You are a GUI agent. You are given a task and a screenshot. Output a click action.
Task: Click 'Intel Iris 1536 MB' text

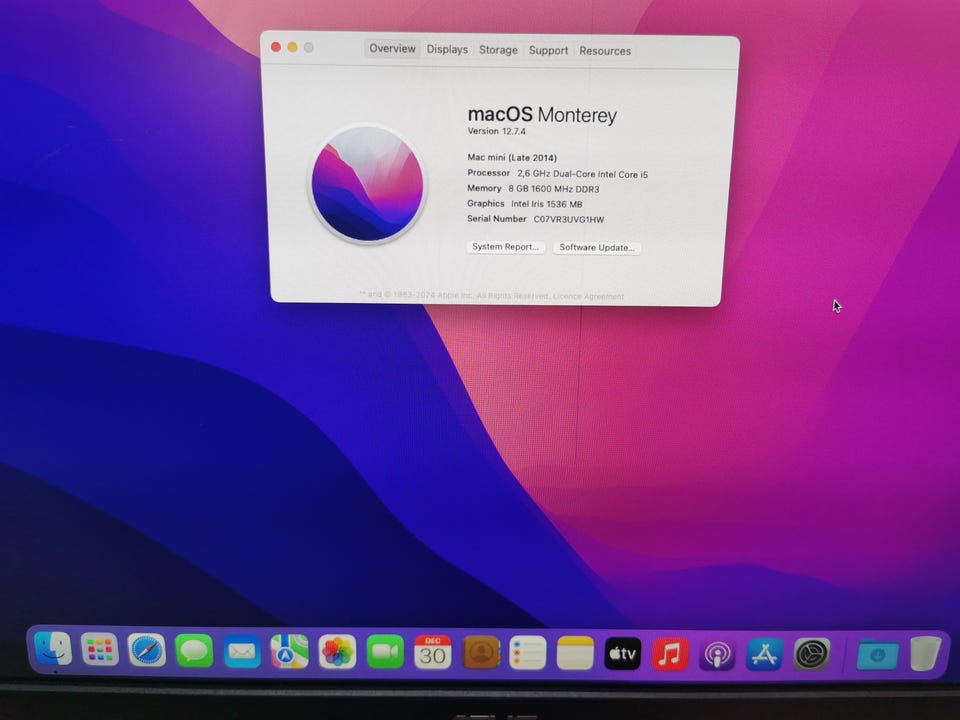pos(547,204)
